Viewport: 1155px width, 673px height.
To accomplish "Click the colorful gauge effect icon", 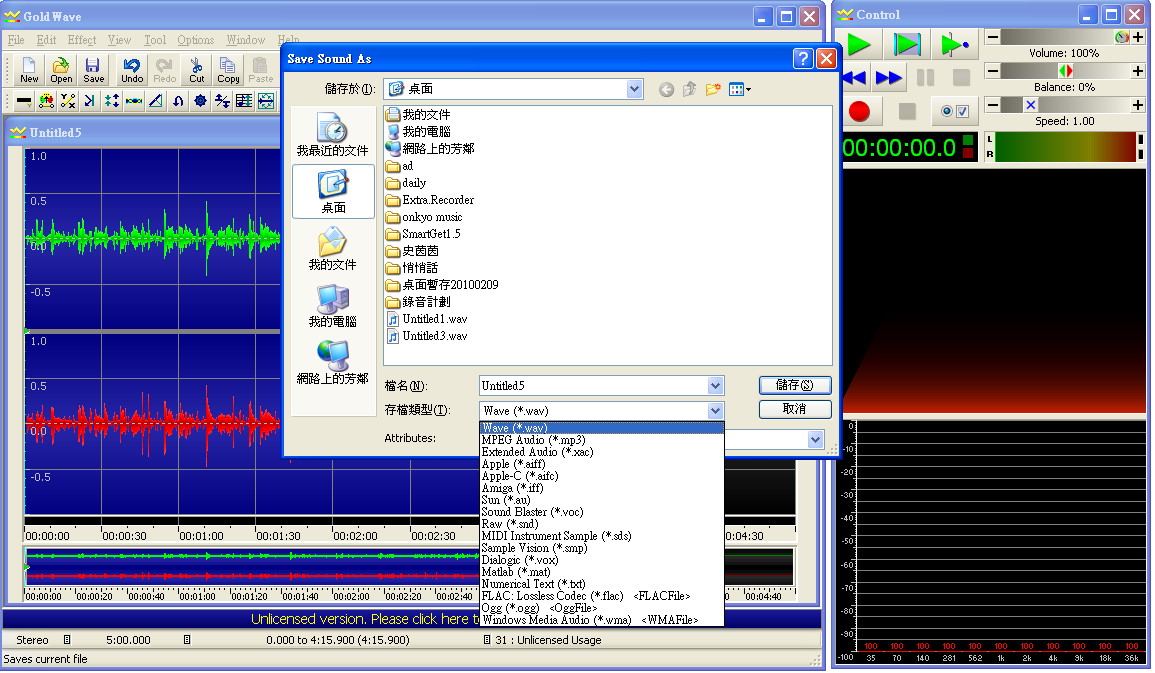I will 46,101.
